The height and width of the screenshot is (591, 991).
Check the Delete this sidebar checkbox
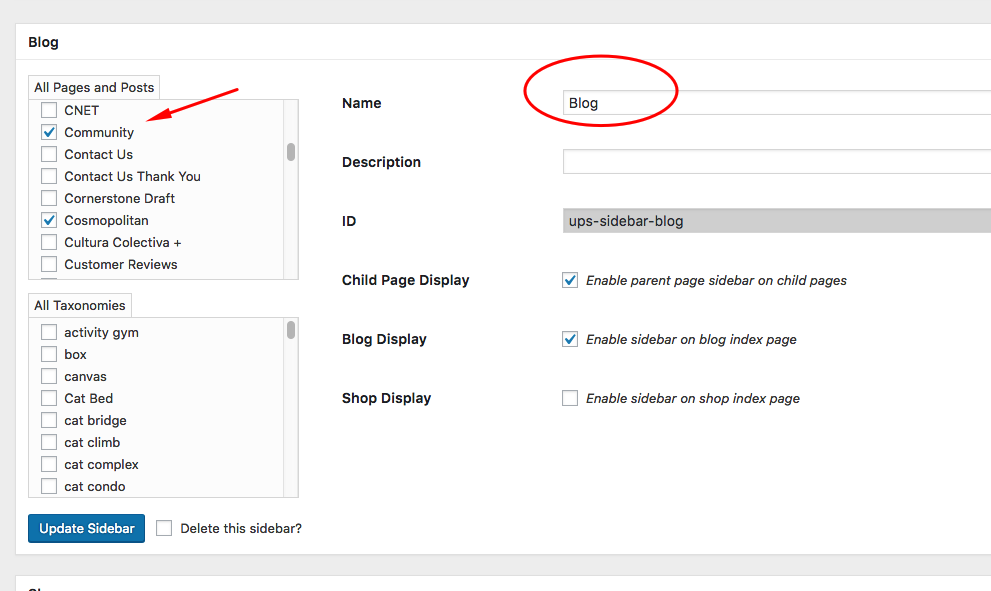[164, 528]
